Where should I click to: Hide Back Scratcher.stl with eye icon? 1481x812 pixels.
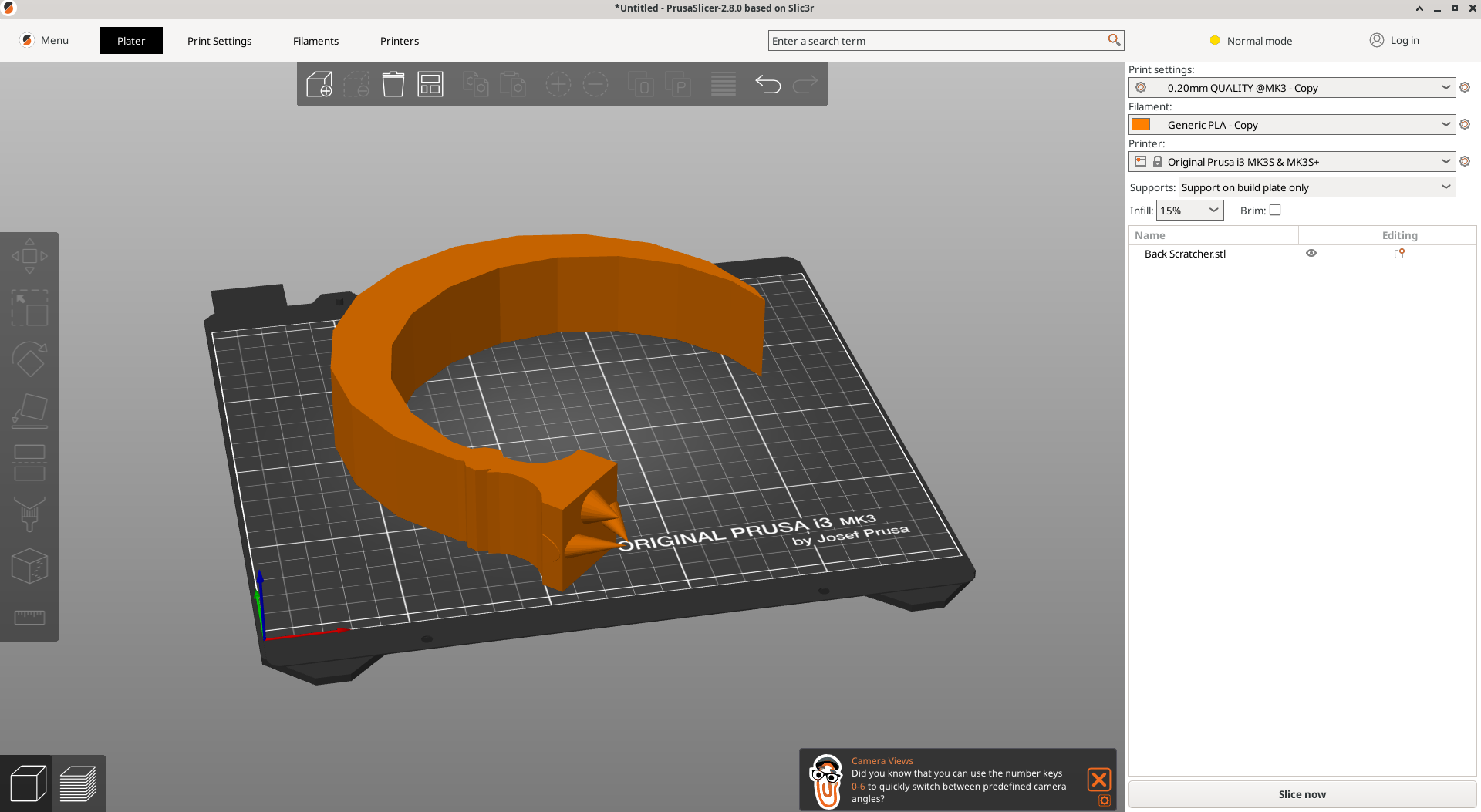point(1311,253)
